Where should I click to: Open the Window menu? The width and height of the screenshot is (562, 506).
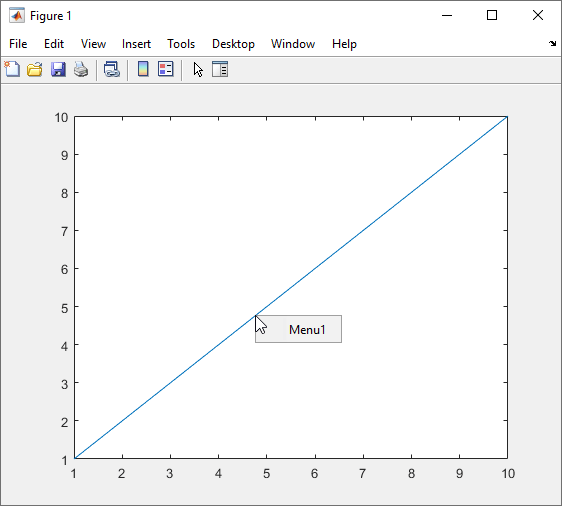(x=293, y=44)
